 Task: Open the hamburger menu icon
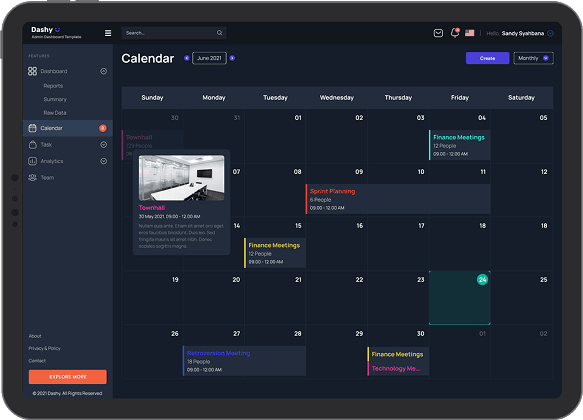point(108,33)
